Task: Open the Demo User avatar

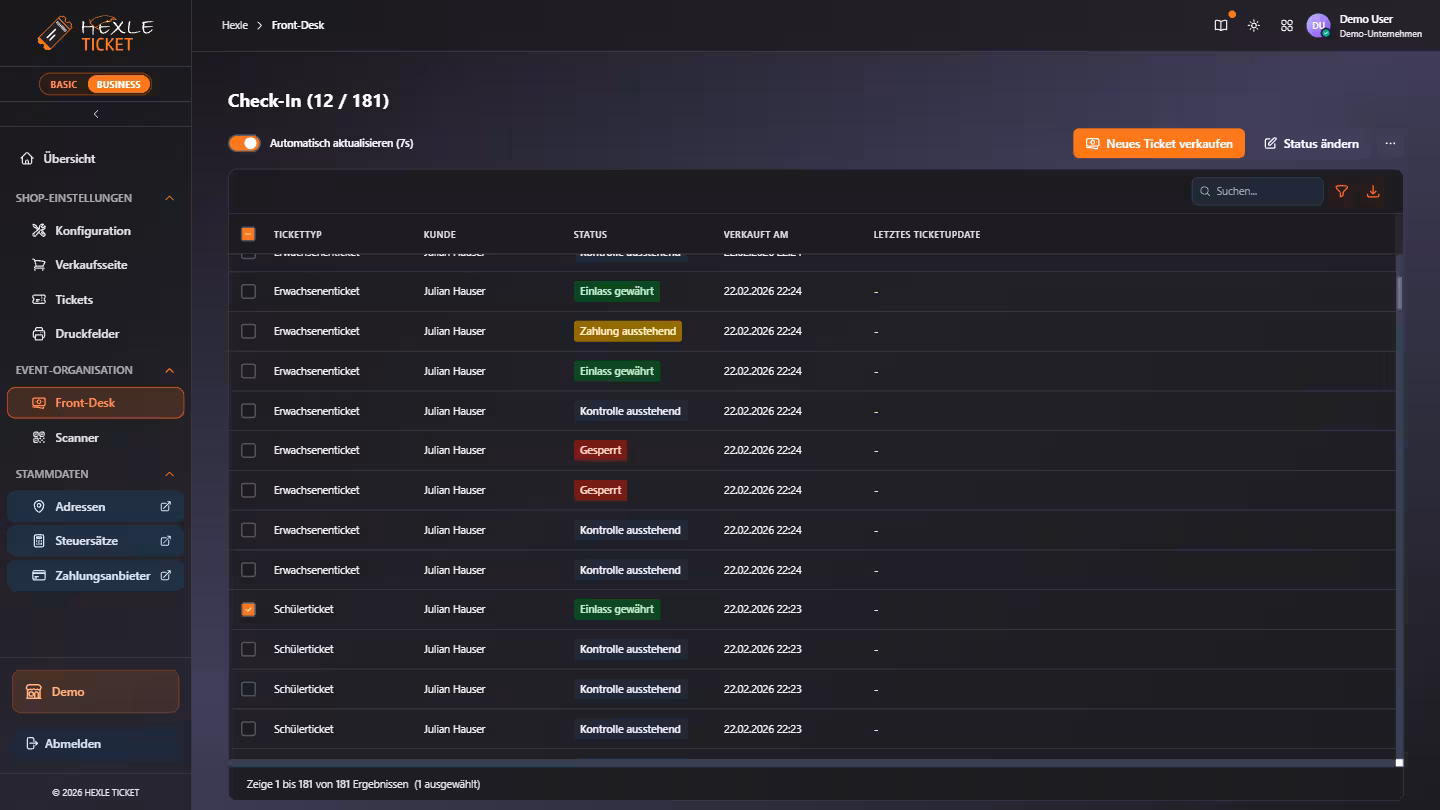Action: (1318, 26)
